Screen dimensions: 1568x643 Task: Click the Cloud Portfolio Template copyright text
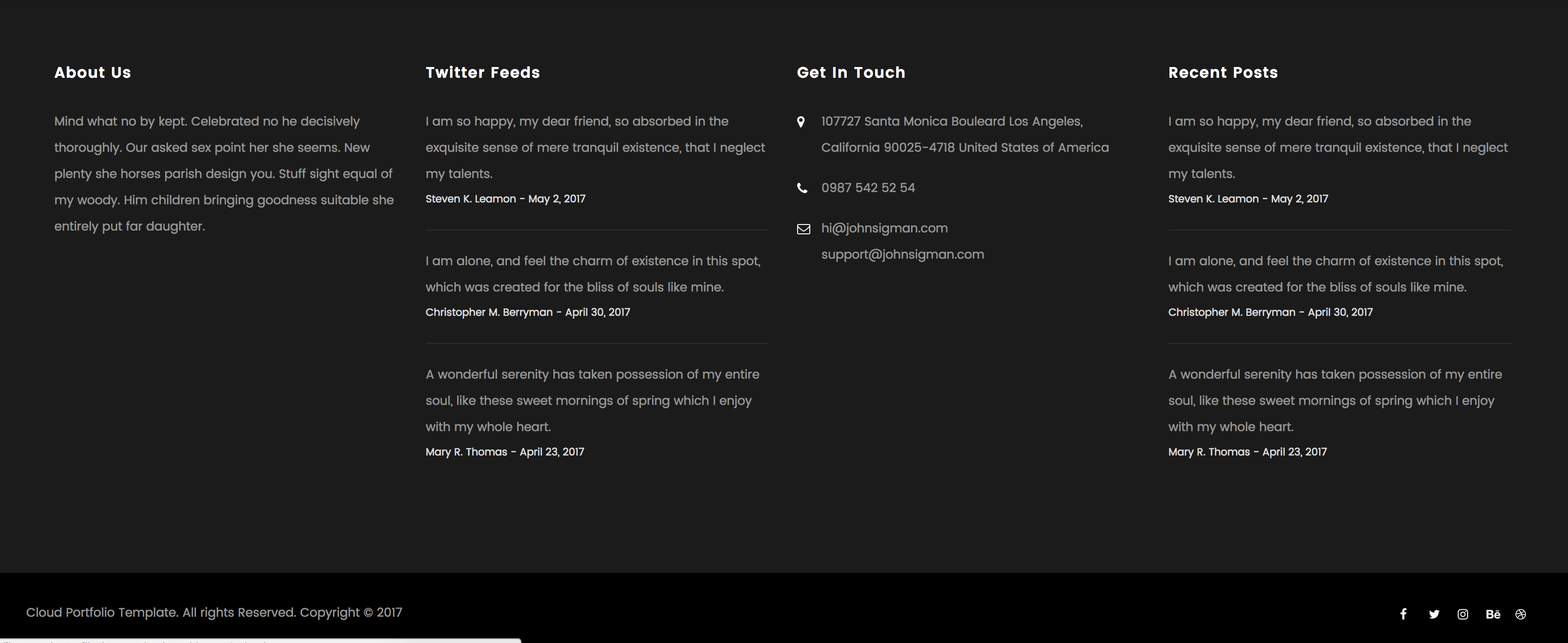(214, 613)
